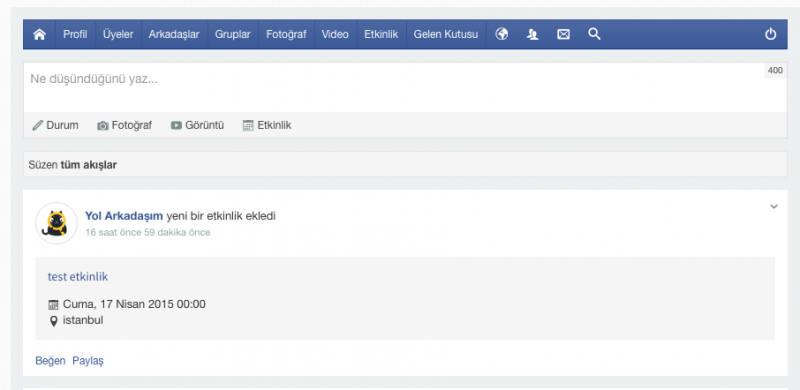Select Etkinlik calendar option in share box
Viewport: 800px width, 390px height.
(267, 125)
